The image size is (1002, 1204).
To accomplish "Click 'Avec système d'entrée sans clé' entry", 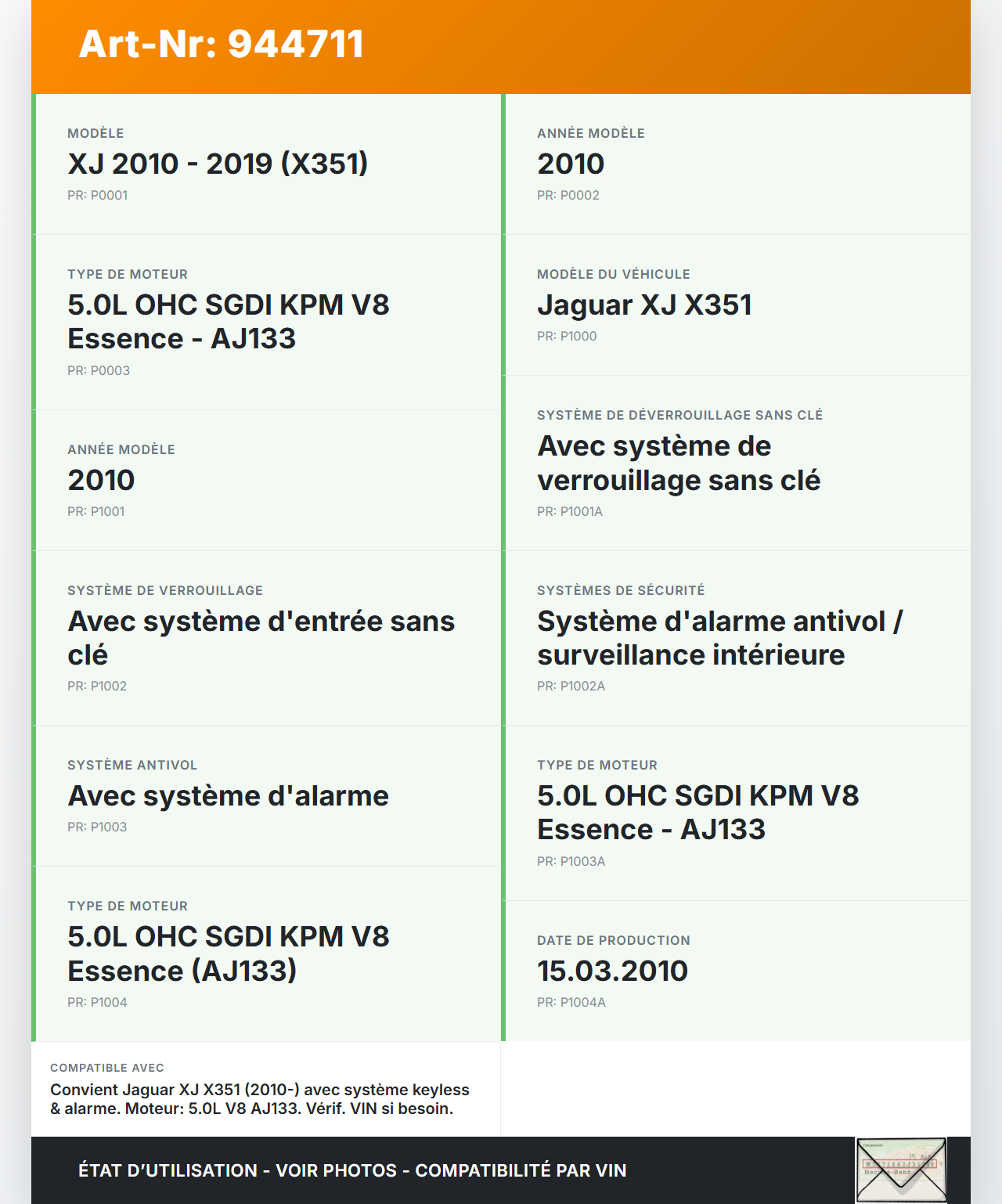I will pyautogui.click(x=261, y=637).
